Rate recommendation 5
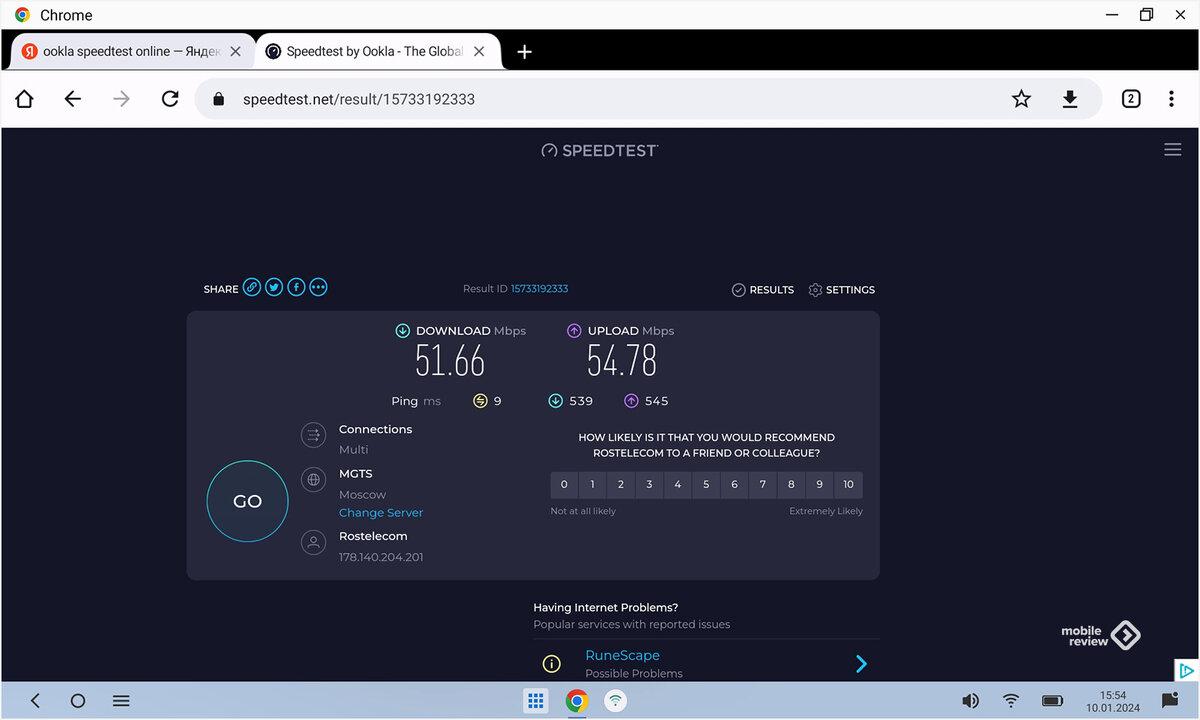The height and width of the screenshot is (720, 1200). (x=706, y=485)
